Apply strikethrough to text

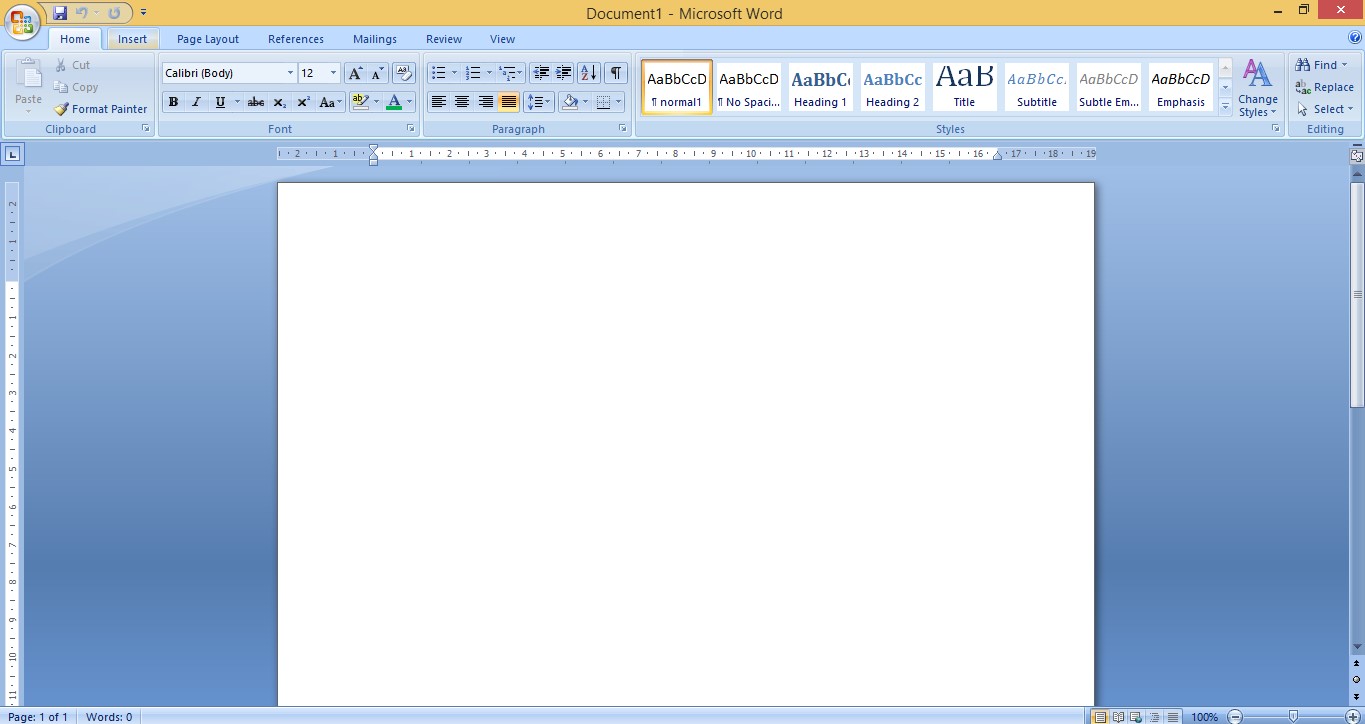click(x=255, y=102)
